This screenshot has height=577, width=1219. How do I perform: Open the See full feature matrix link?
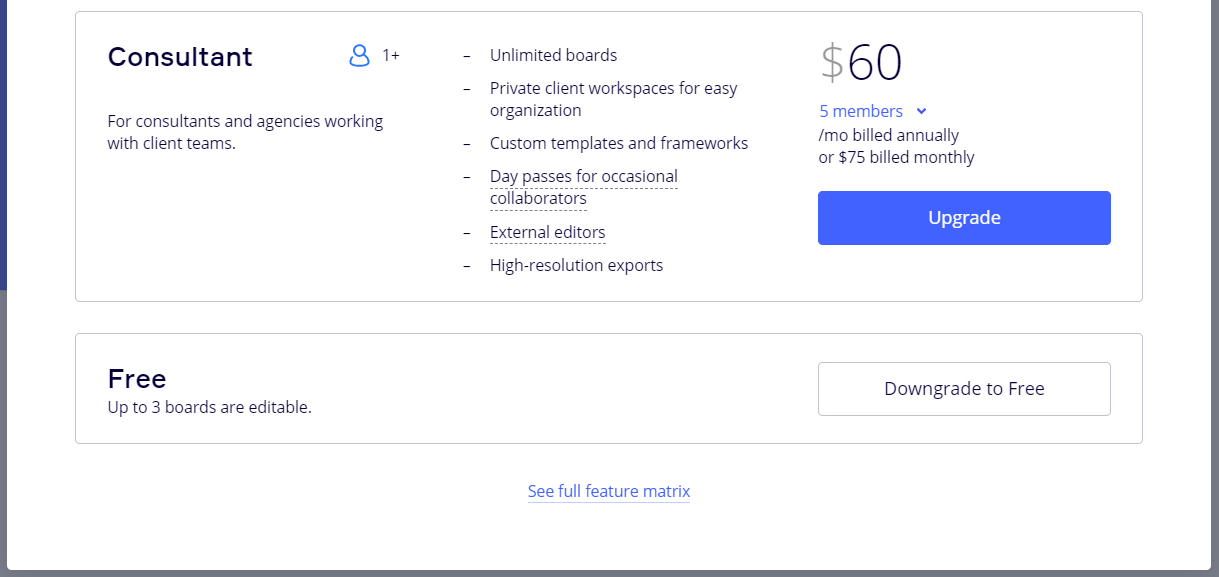coord(608,491)
